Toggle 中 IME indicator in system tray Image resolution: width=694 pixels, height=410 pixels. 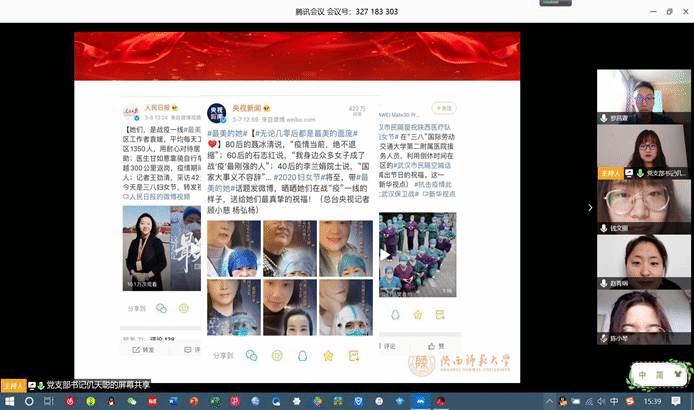pos(614,401)
